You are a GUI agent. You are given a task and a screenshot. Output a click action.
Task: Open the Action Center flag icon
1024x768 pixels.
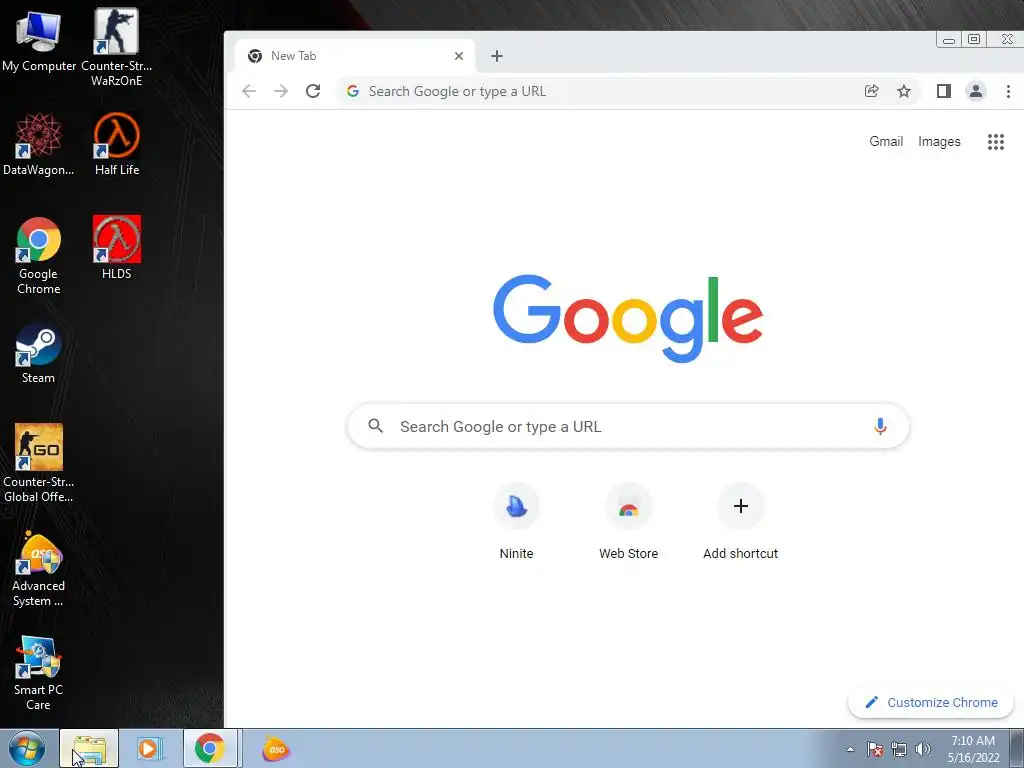click(875, 749)
